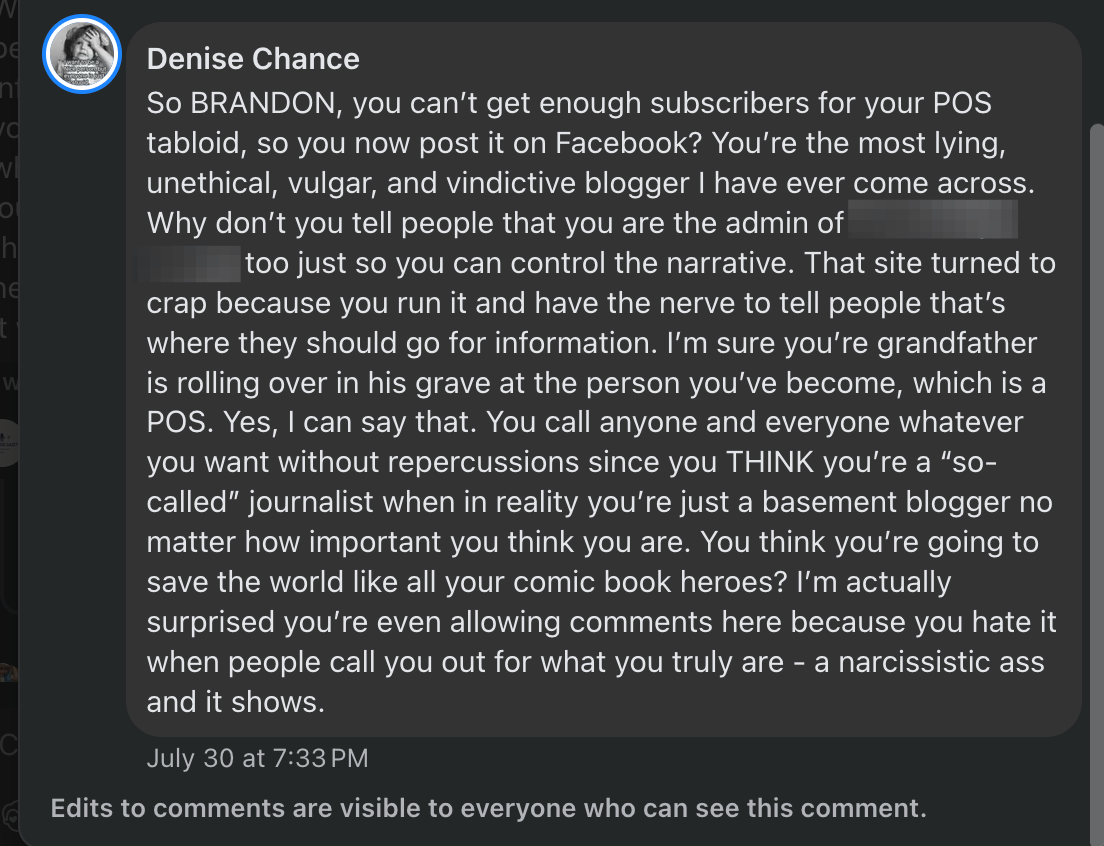This screenshot has height=846, width=1104.
Task: Click the tiny partial avatar on lower-left edge
Action: 8,672
